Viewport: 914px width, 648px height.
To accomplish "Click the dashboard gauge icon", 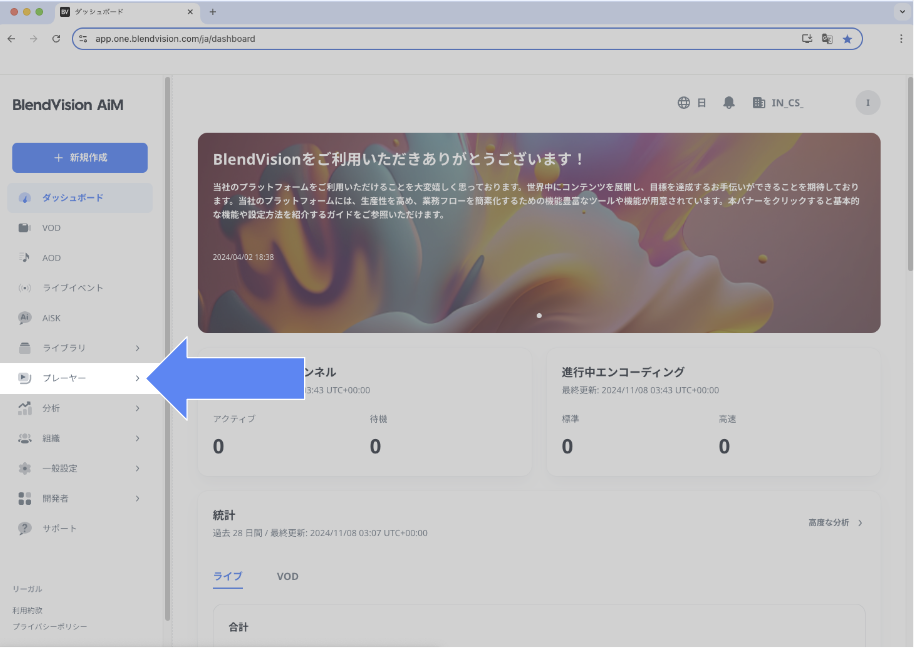I will coord(24,198).
